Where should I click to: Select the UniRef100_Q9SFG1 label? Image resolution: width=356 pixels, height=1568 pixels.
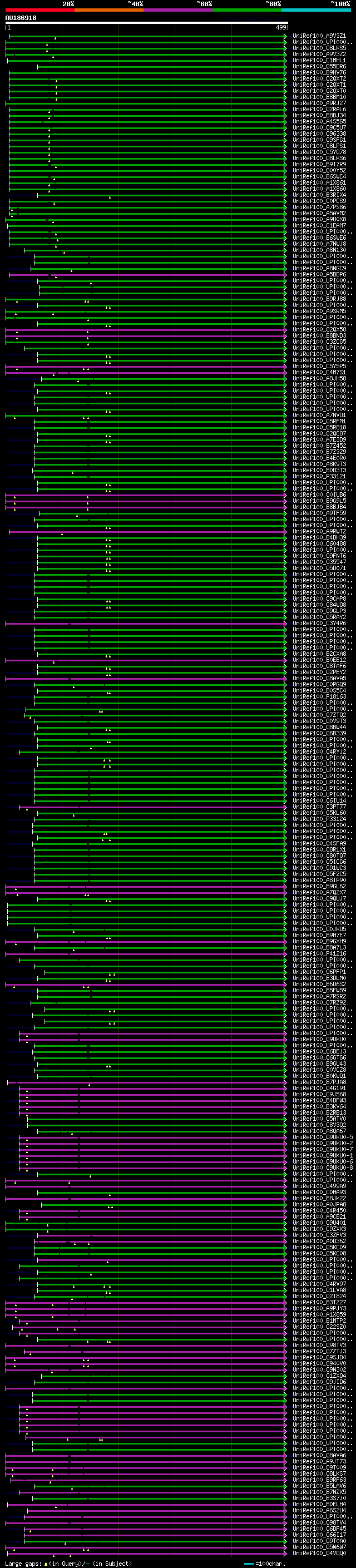[x=319, y=140]
